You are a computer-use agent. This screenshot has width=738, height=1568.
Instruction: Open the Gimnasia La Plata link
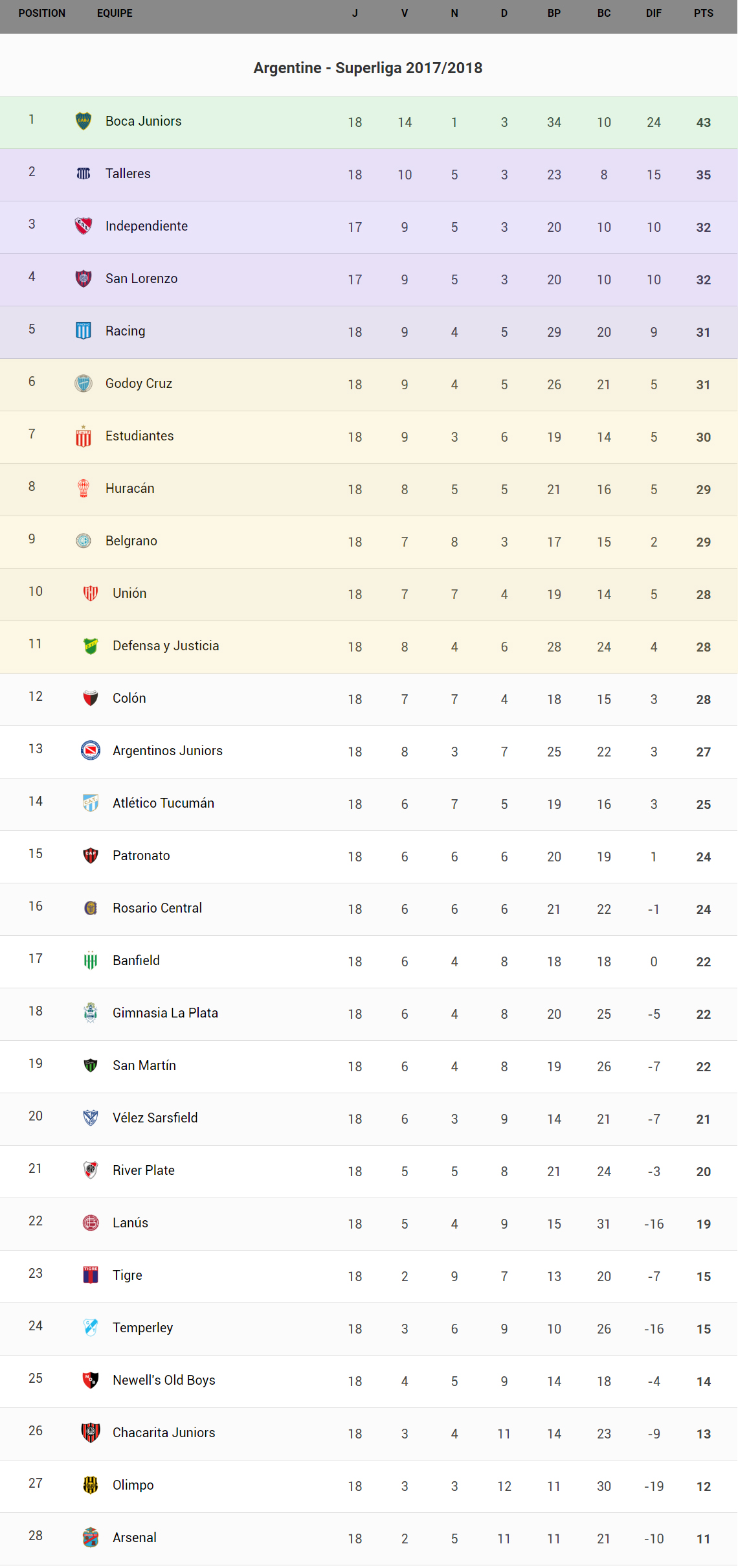(165, 1013)
